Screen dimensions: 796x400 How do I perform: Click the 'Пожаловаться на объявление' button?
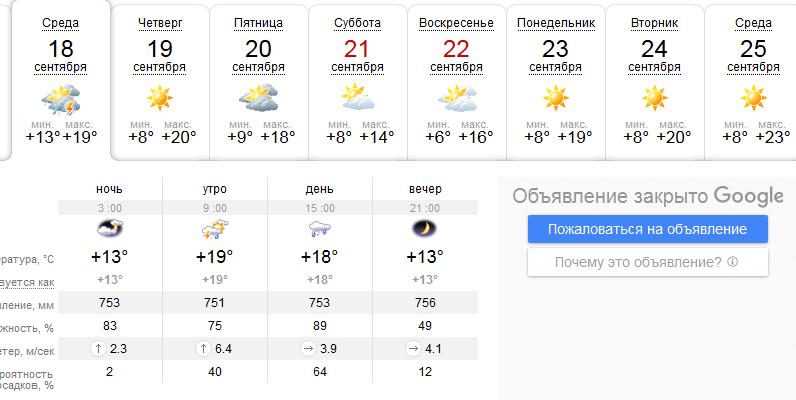[648, 229]
